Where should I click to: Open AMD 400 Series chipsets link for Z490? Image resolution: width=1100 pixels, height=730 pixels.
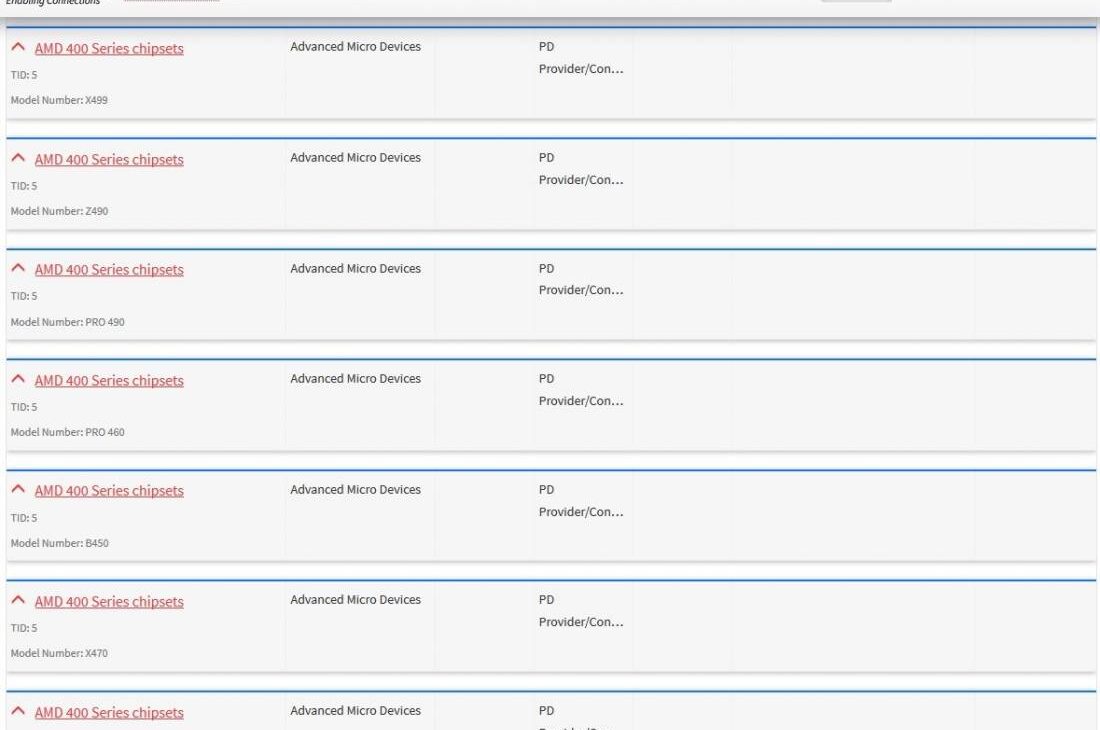[x=109, y=160]
